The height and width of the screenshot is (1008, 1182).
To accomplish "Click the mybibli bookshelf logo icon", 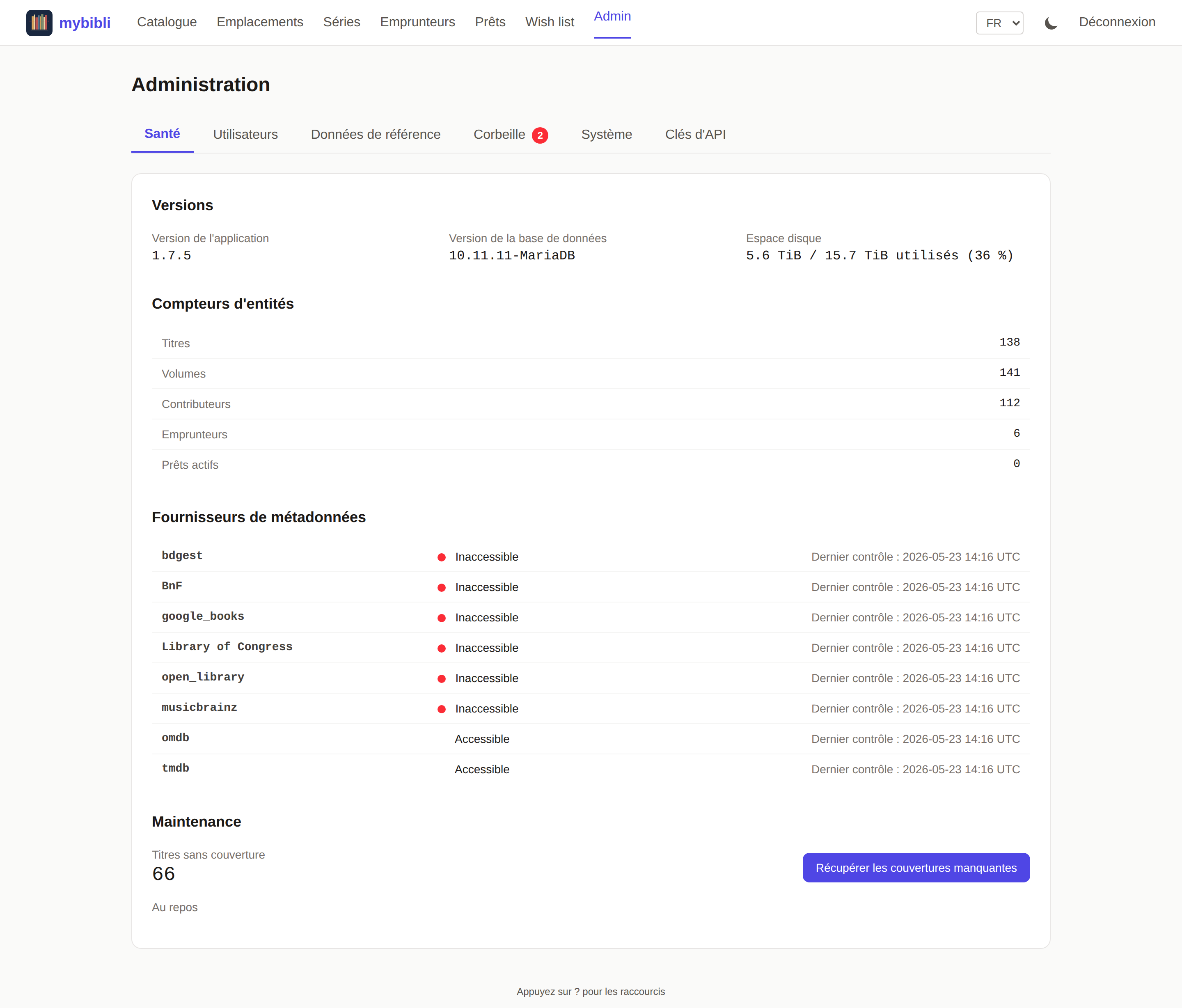I will click(x=39, y=23).
